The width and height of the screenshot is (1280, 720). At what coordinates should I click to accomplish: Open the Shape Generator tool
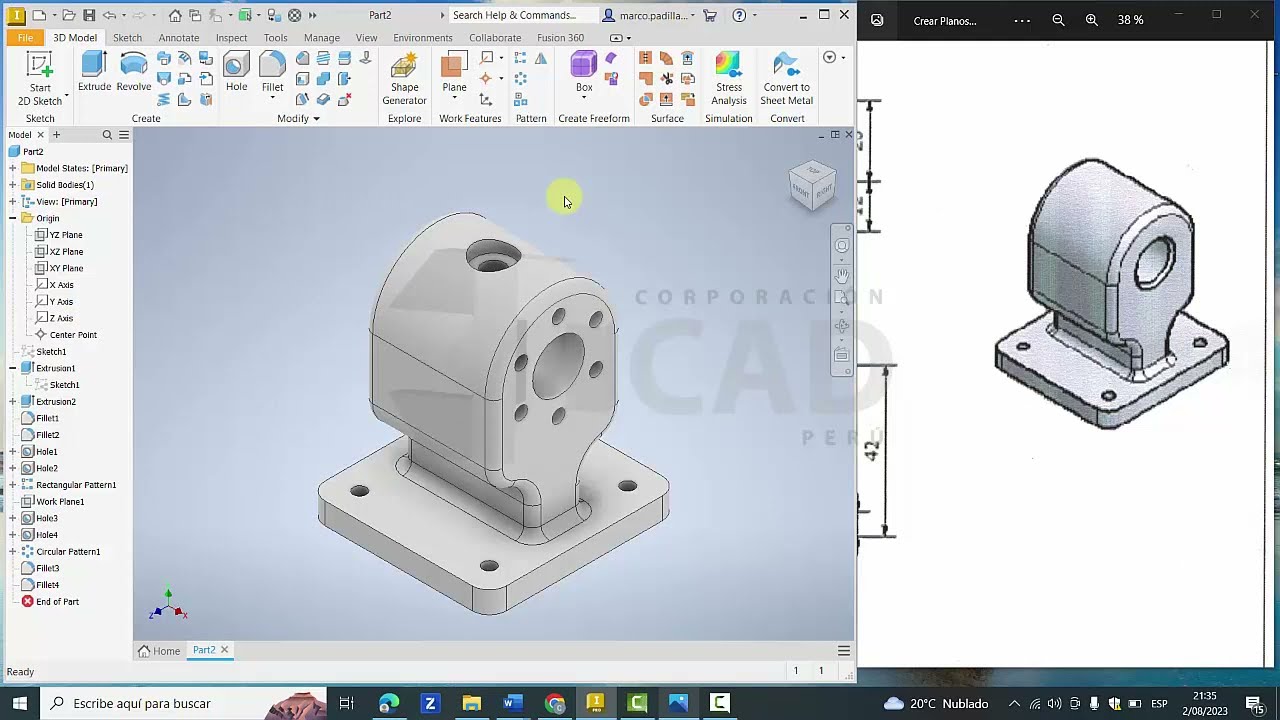[x=404, y=79]
